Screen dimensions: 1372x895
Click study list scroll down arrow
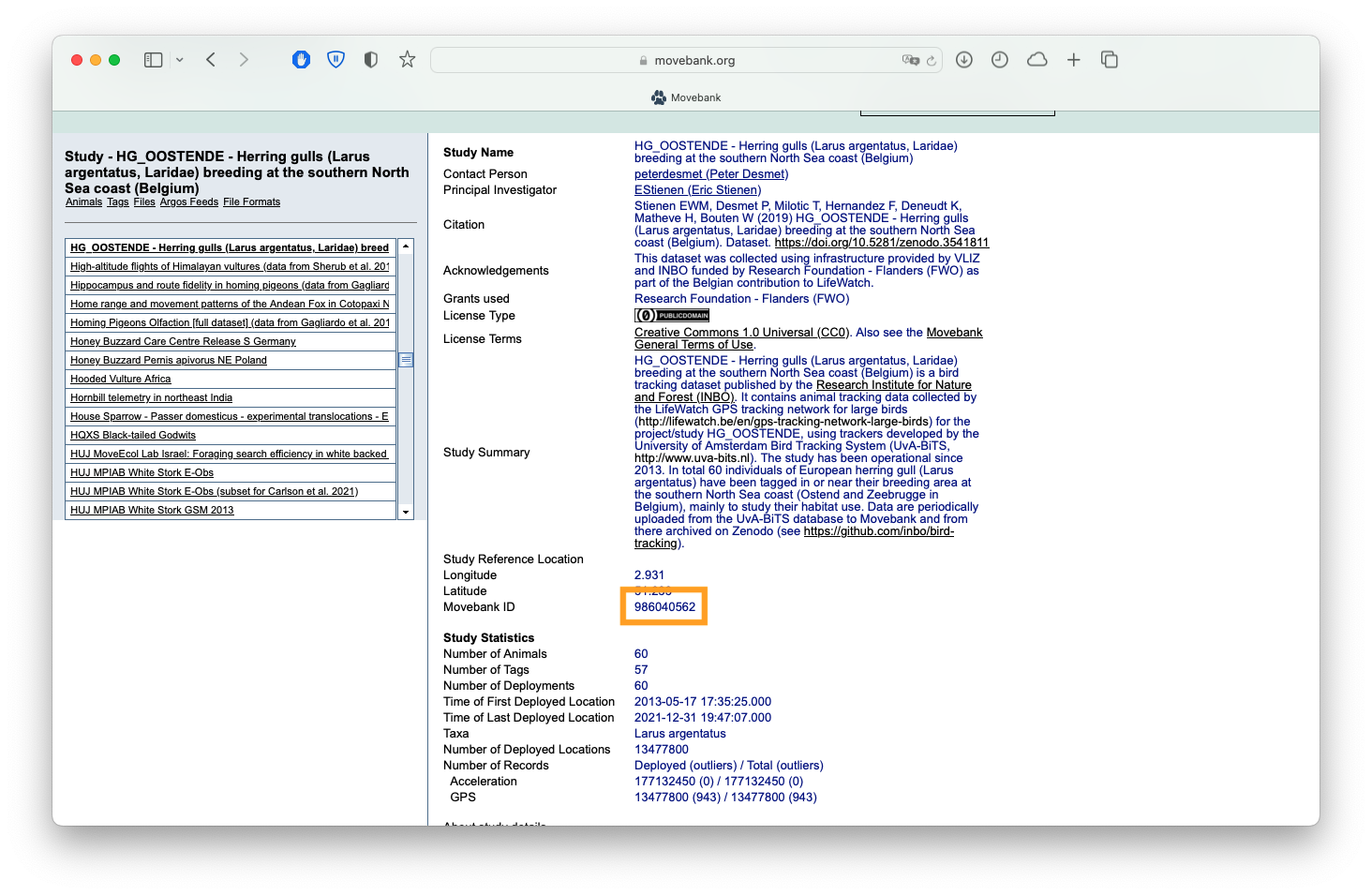click(406, 512)
